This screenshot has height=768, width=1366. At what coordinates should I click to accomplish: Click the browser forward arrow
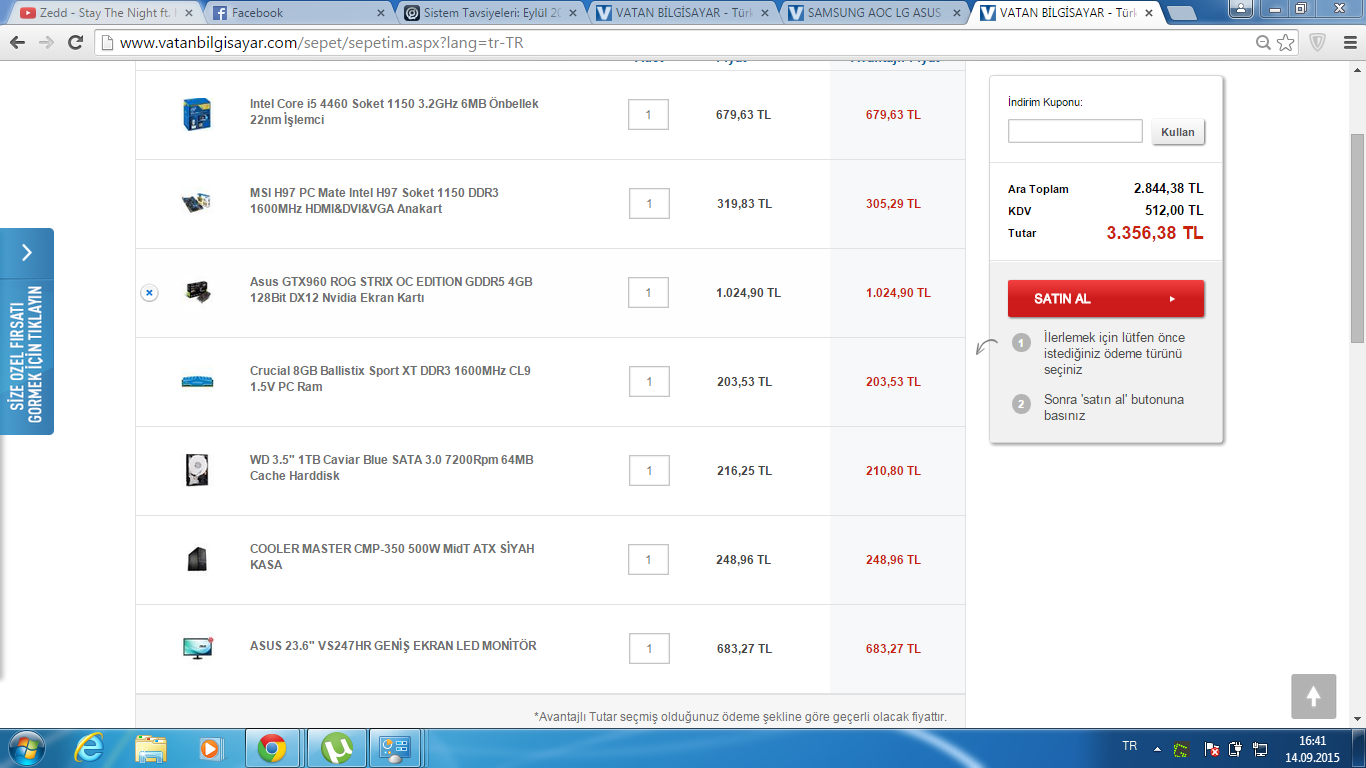[46, 43]
